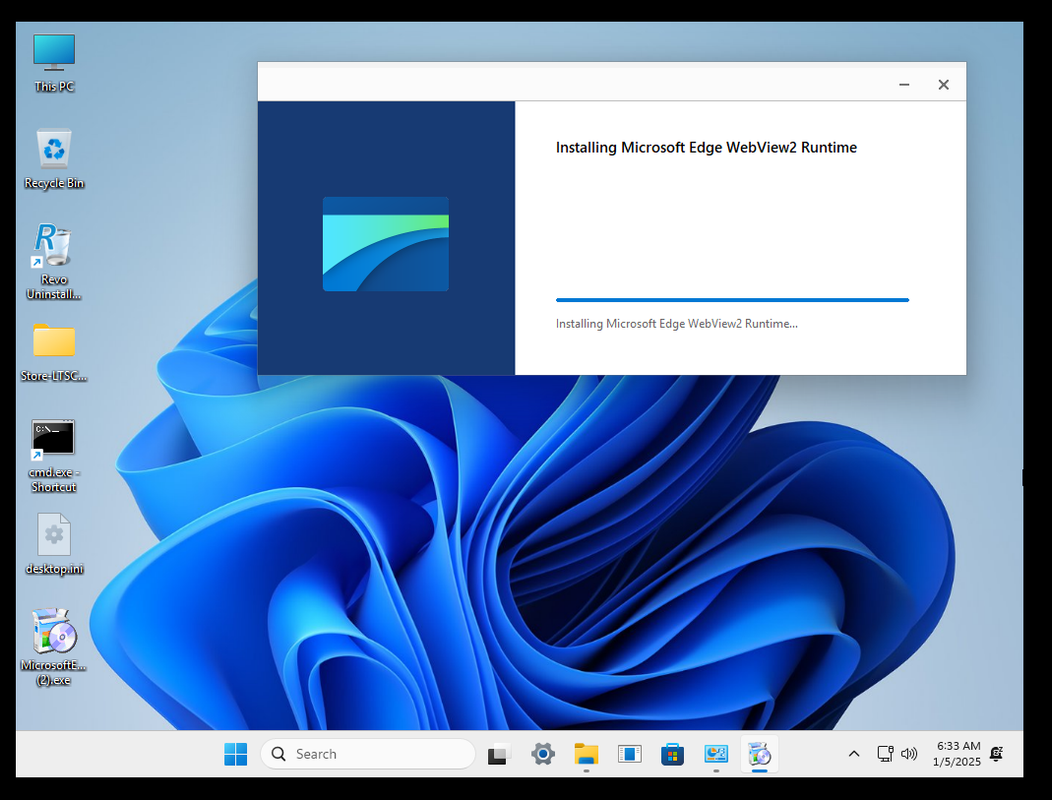Open the Recycle Bin desktop icon
The width and height of the screenshot is (1052, 800).
coord(54,158)
